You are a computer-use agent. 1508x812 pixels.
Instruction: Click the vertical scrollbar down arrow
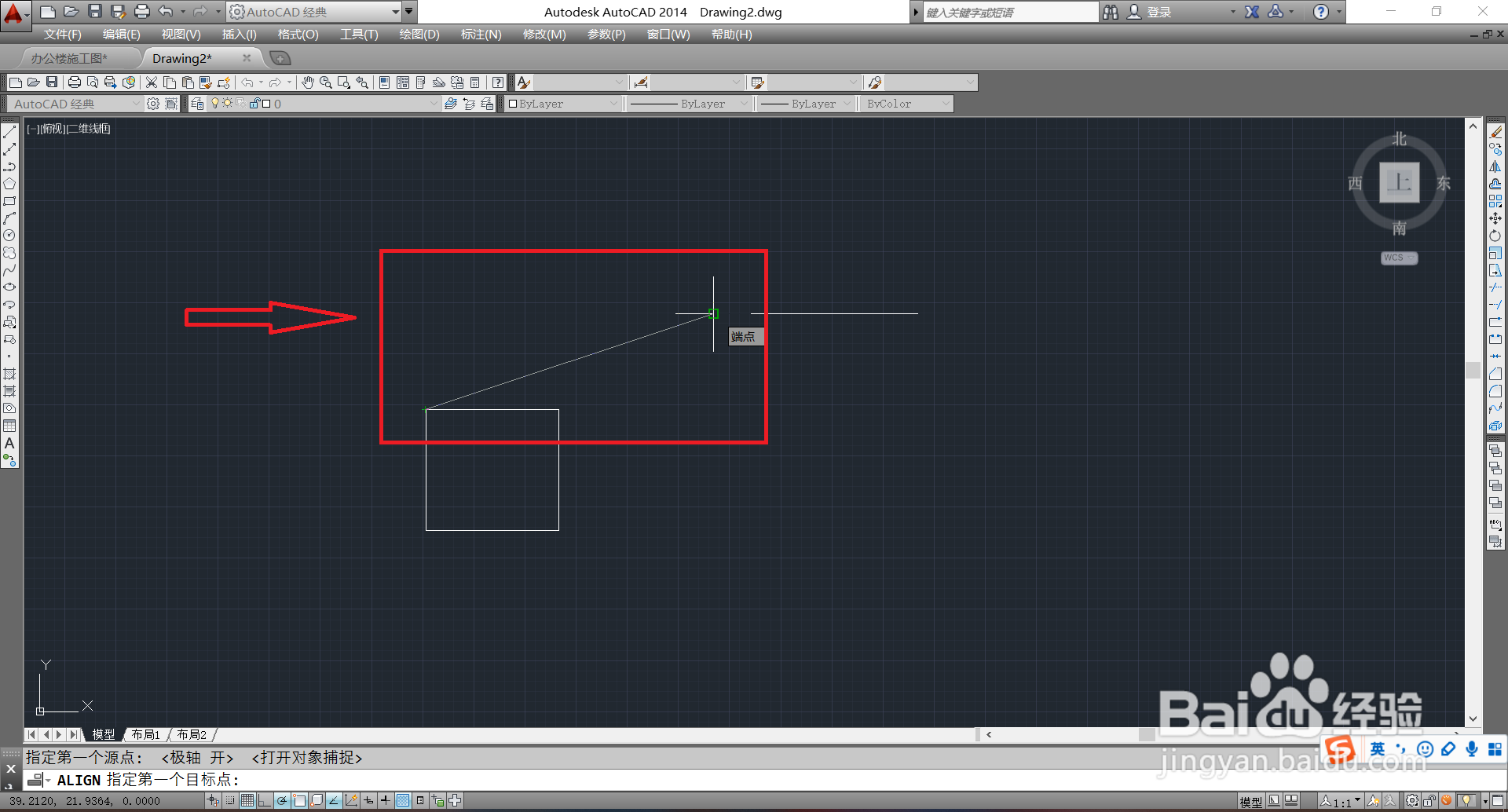click(1473, 719)
